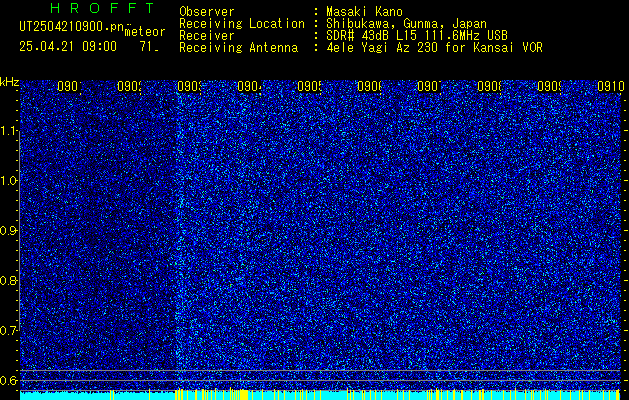Select the location Shibukawa, Gunma, Japan
Viewport: 629px width, 400px height.
tap(406, 24)
